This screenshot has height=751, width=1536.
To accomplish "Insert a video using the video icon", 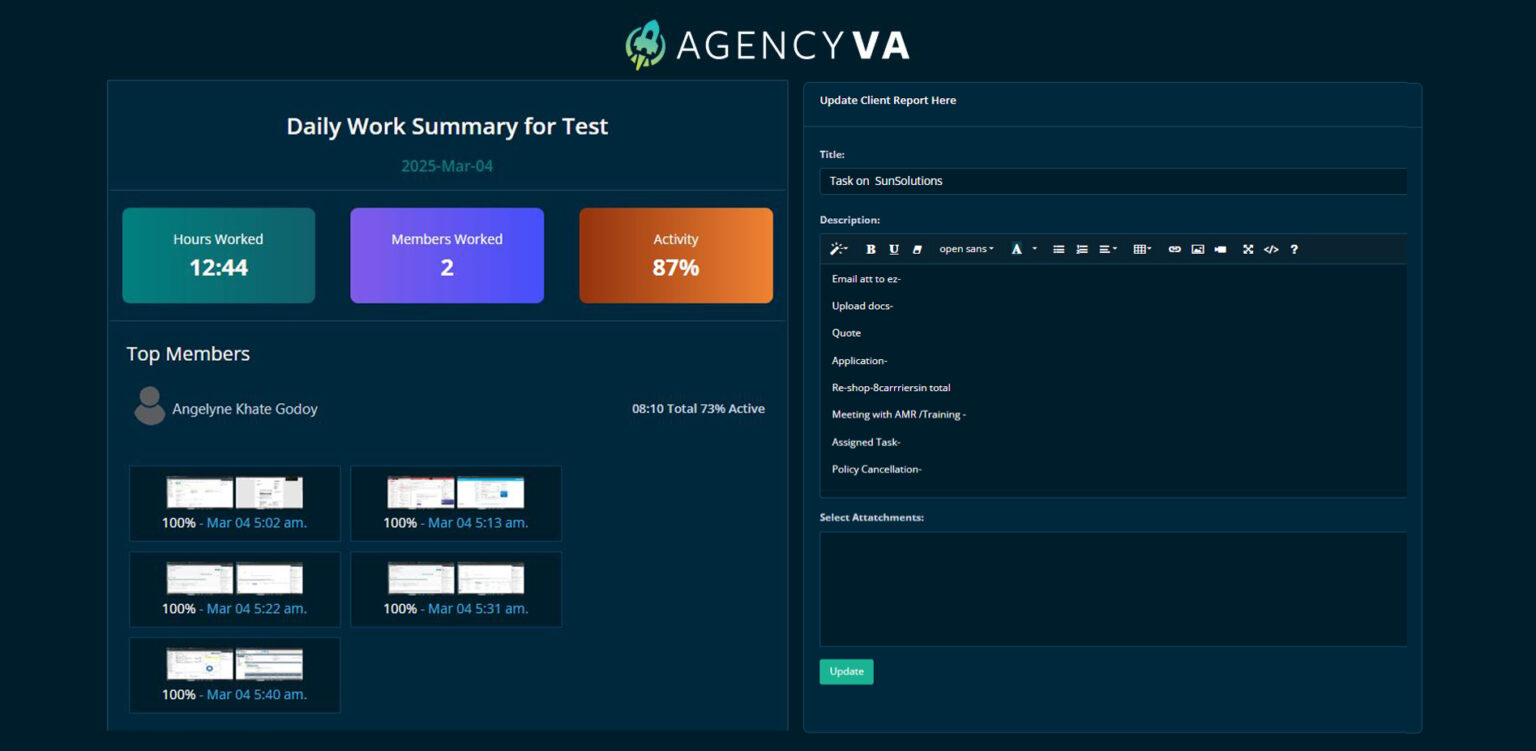I will (1220, 249).
